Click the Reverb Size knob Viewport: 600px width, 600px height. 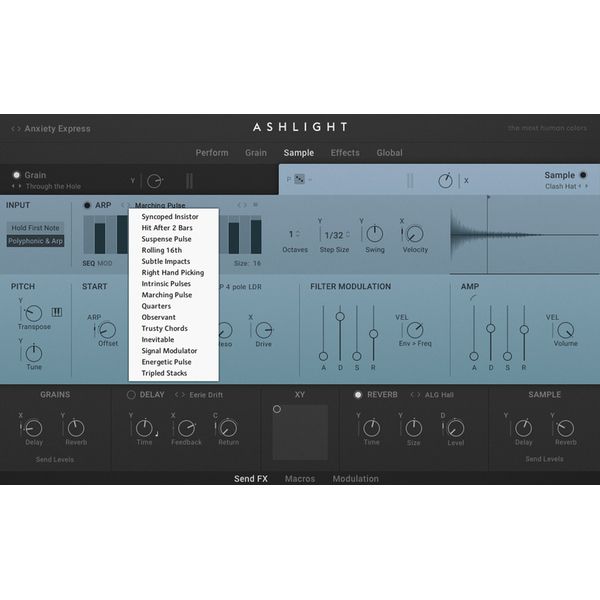413,428
